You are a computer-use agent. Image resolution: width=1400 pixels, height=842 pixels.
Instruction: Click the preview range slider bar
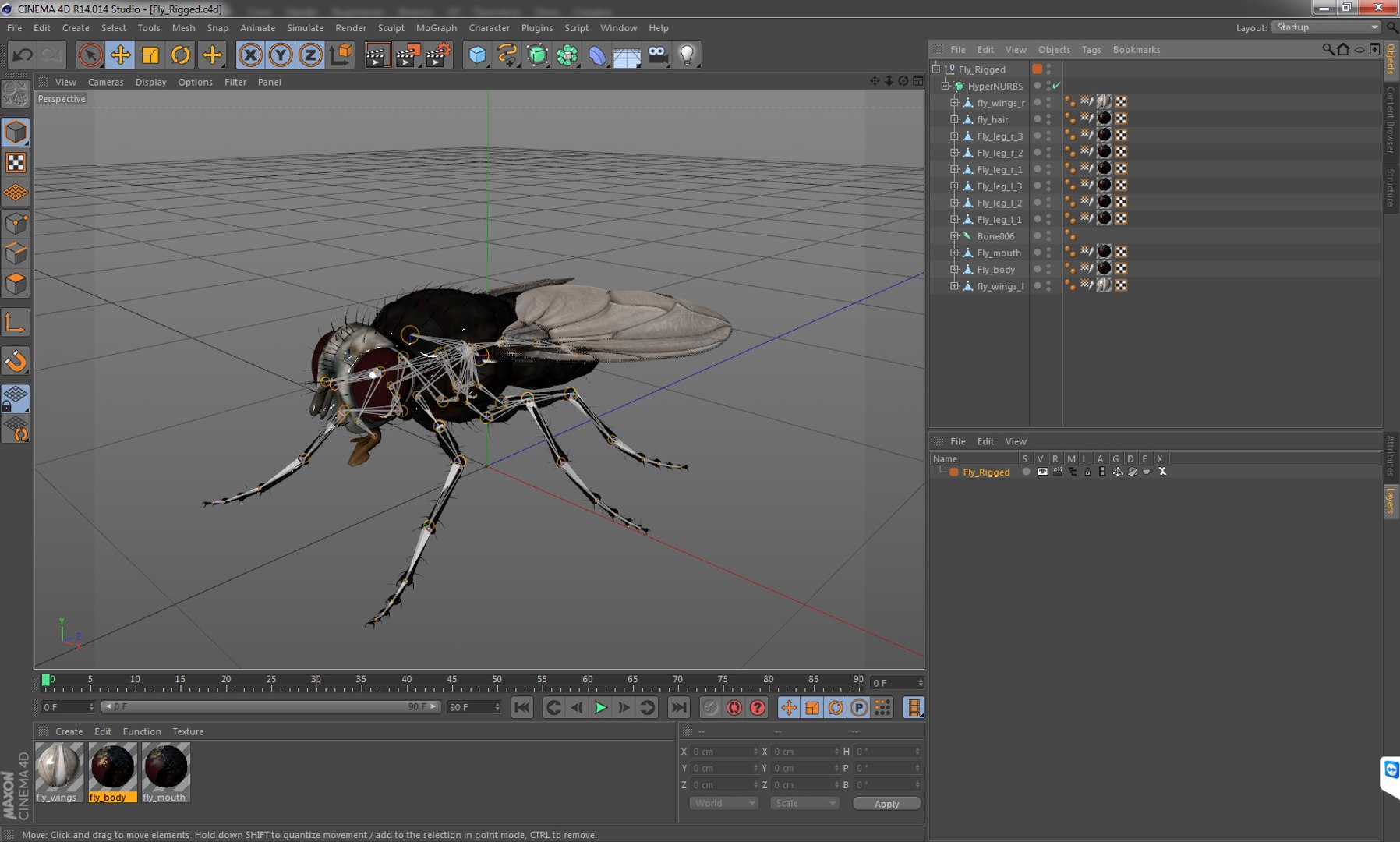270,706
